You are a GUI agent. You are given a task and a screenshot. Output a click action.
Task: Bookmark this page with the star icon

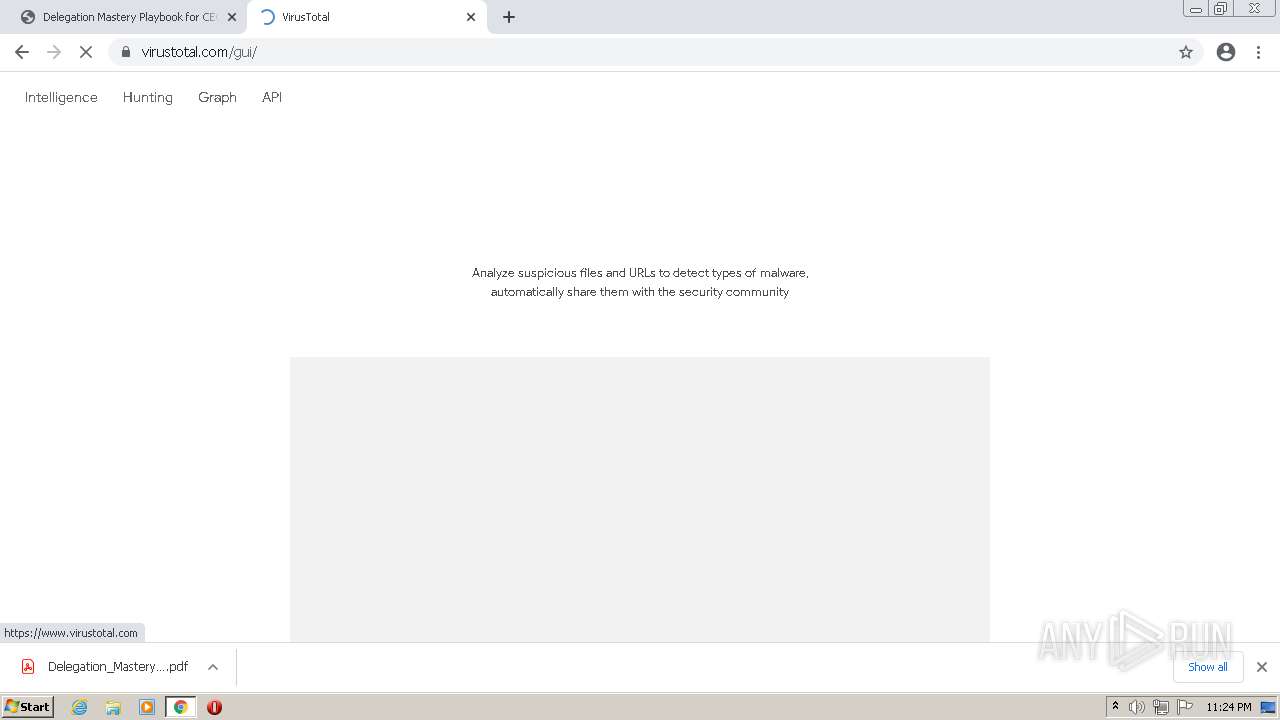coord(1186,52)
